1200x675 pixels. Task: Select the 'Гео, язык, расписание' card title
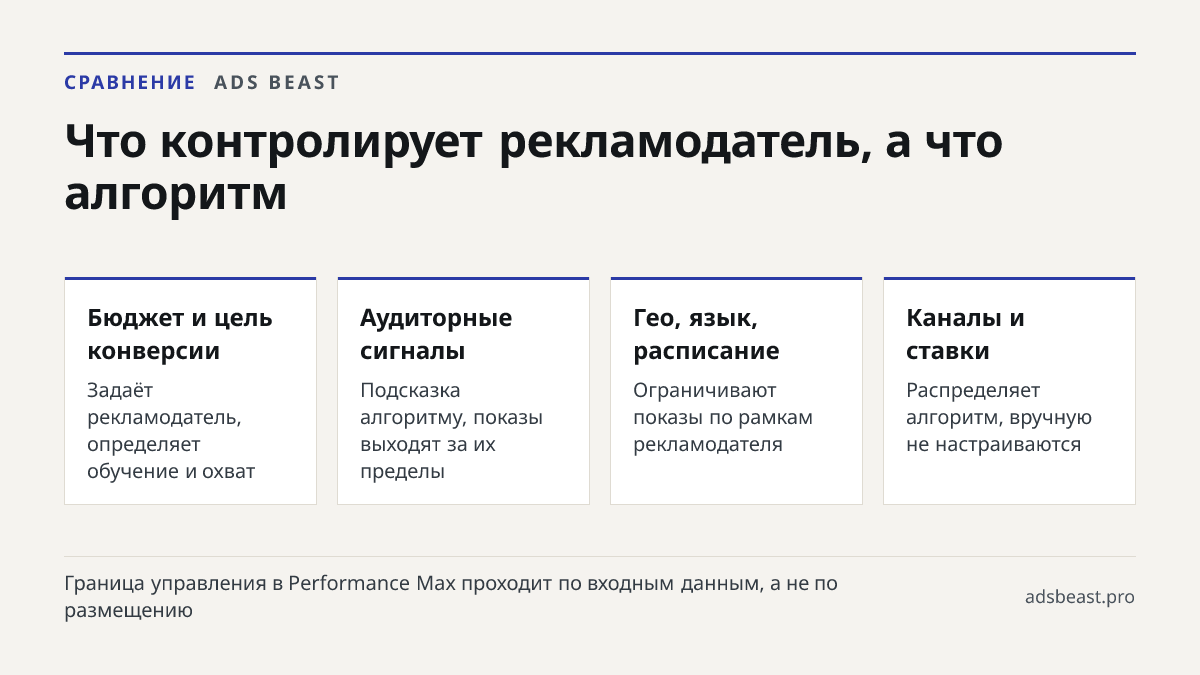point(706,335)
